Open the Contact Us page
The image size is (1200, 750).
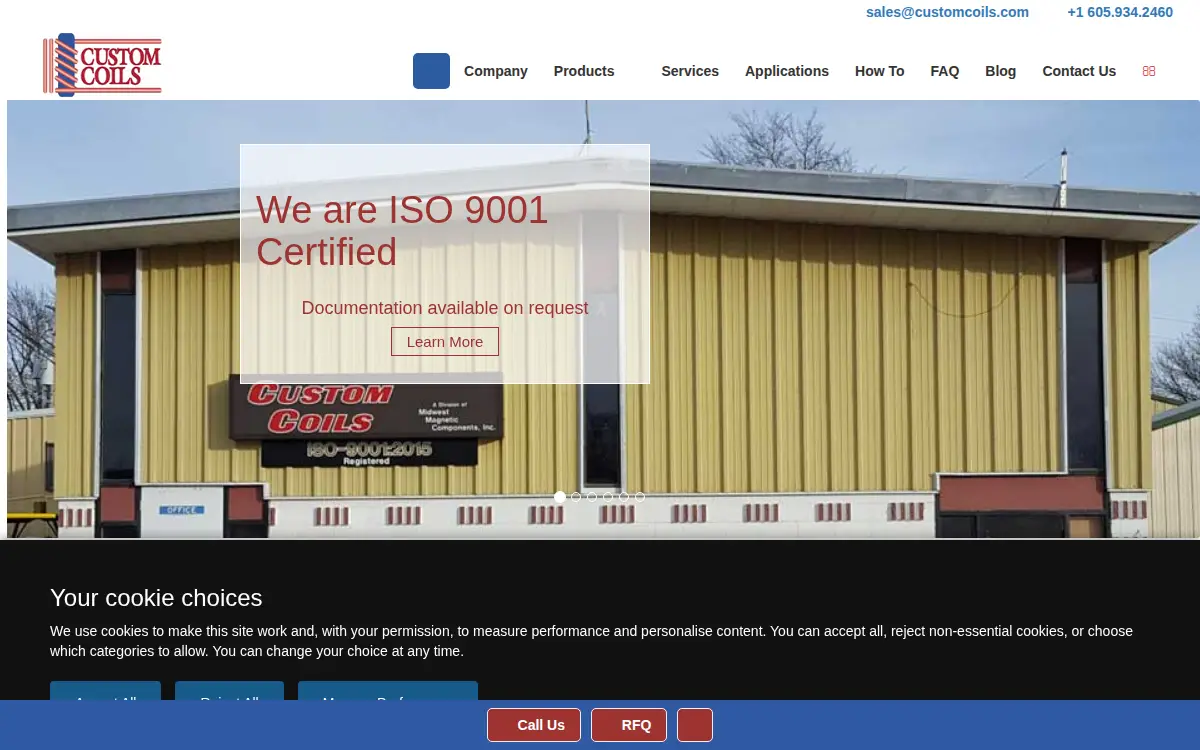click(1079, 71)
